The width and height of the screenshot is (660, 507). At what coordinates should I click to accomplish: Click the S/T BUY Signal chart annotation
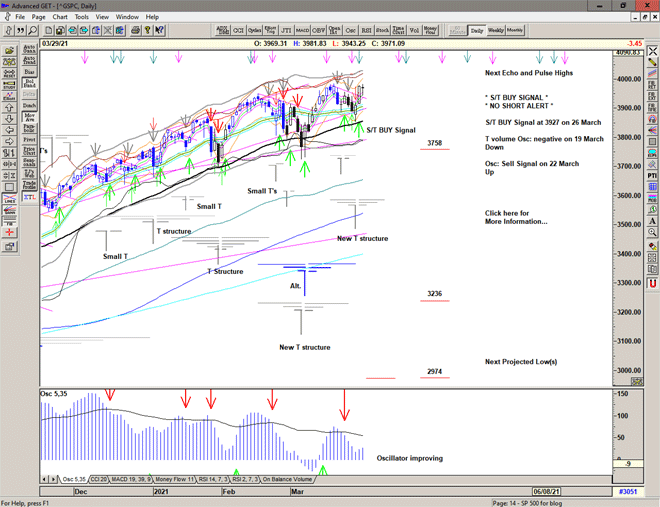tap(390, 130)
